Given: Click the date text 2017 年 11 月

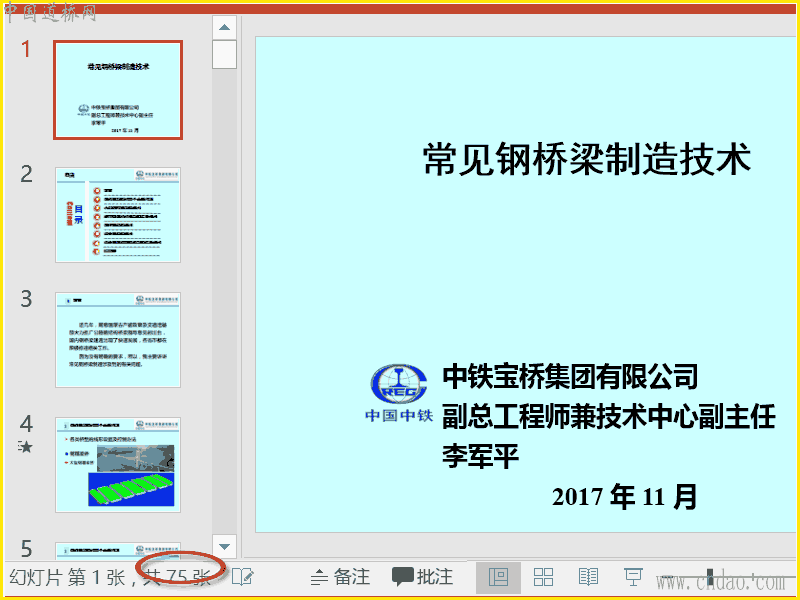Looking at the screenshot, I should 624,496.
